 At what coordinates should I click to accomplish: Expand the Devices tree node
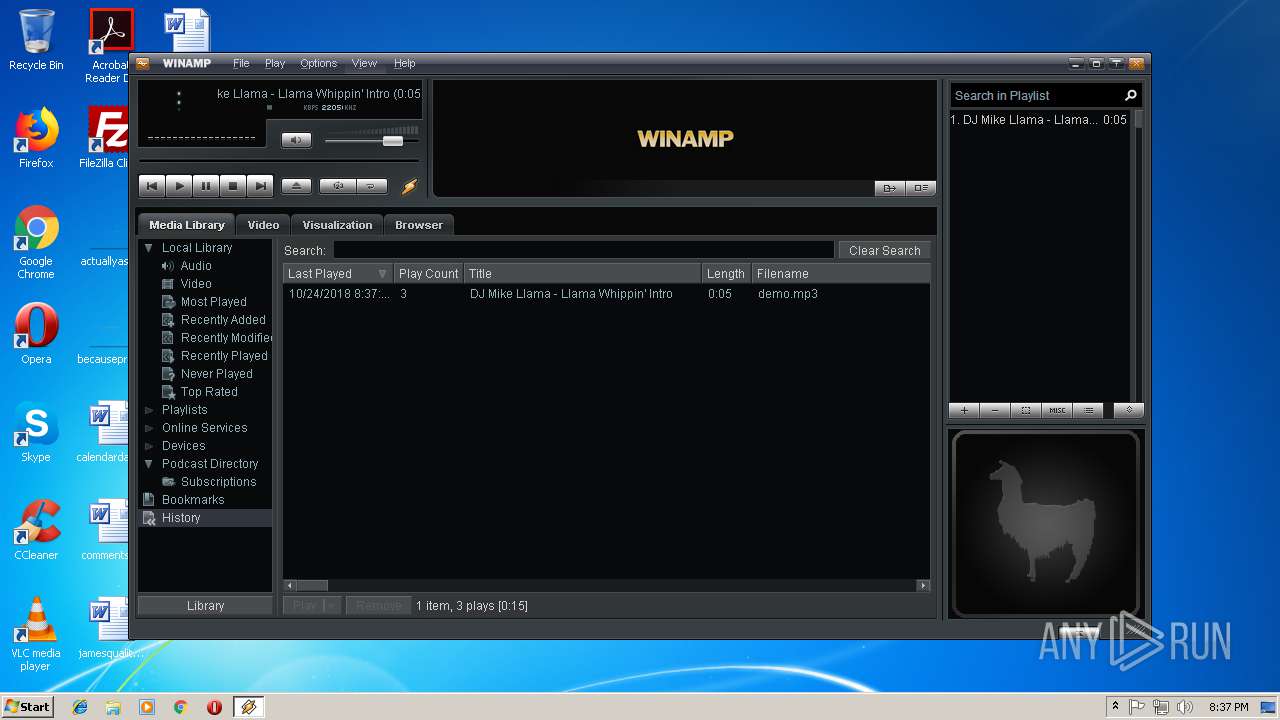click(x=149, y=446)
